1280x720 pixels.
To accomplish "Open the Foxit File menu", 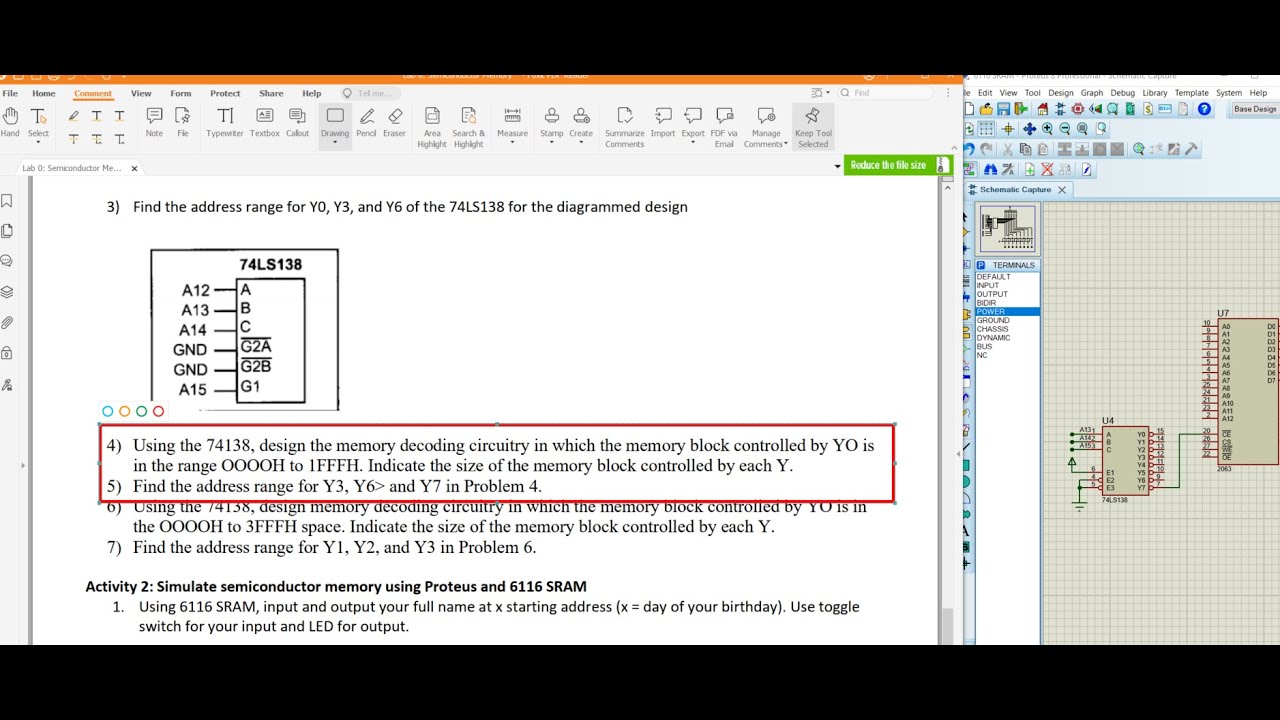I will pos(10,93).
